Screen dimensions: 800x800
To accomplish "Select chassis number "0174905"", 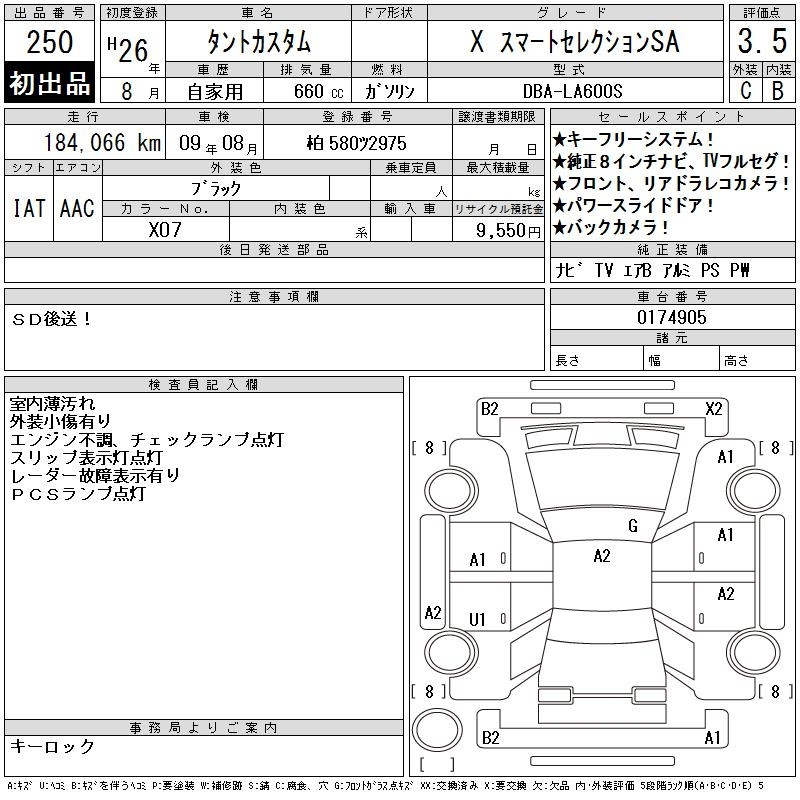I will click(672, 317).
